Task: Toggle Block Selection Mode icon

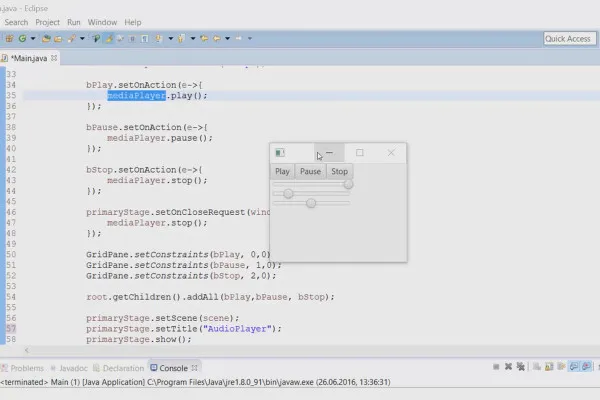Action: click(x=132, y=38)
